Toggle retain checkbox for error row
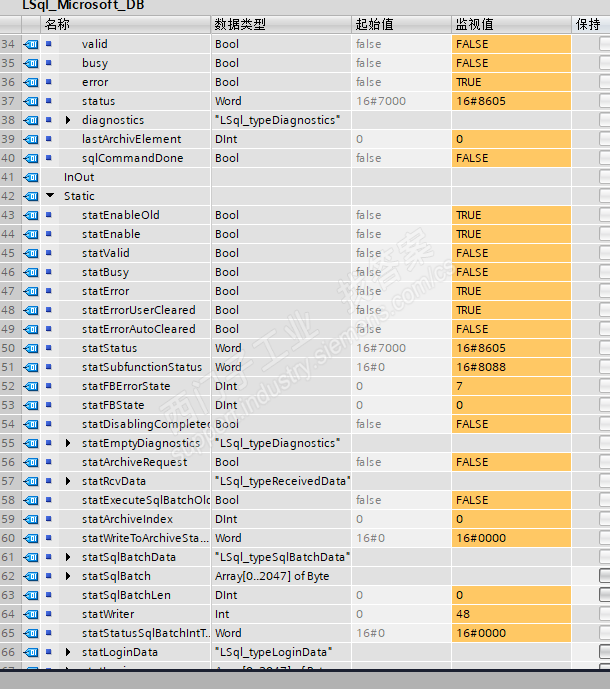The image size is (610, 689). pyautogui.click(x=605, y=82)
